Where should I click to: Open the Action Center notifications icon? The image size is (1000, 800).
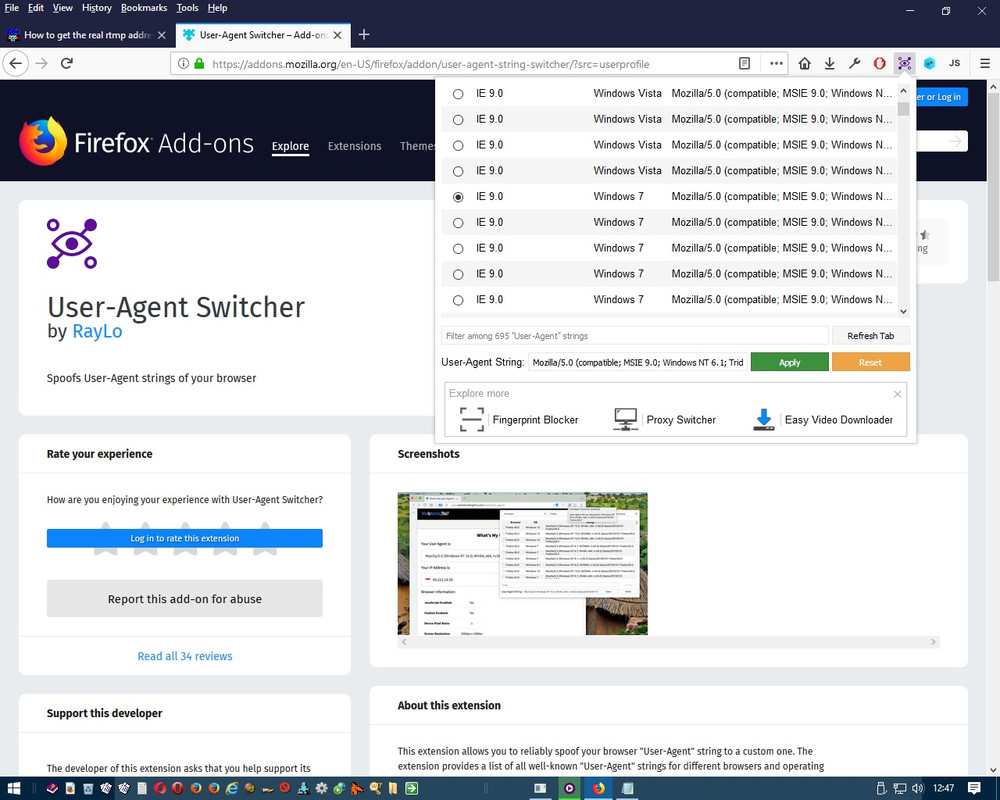tap(974, 789)
